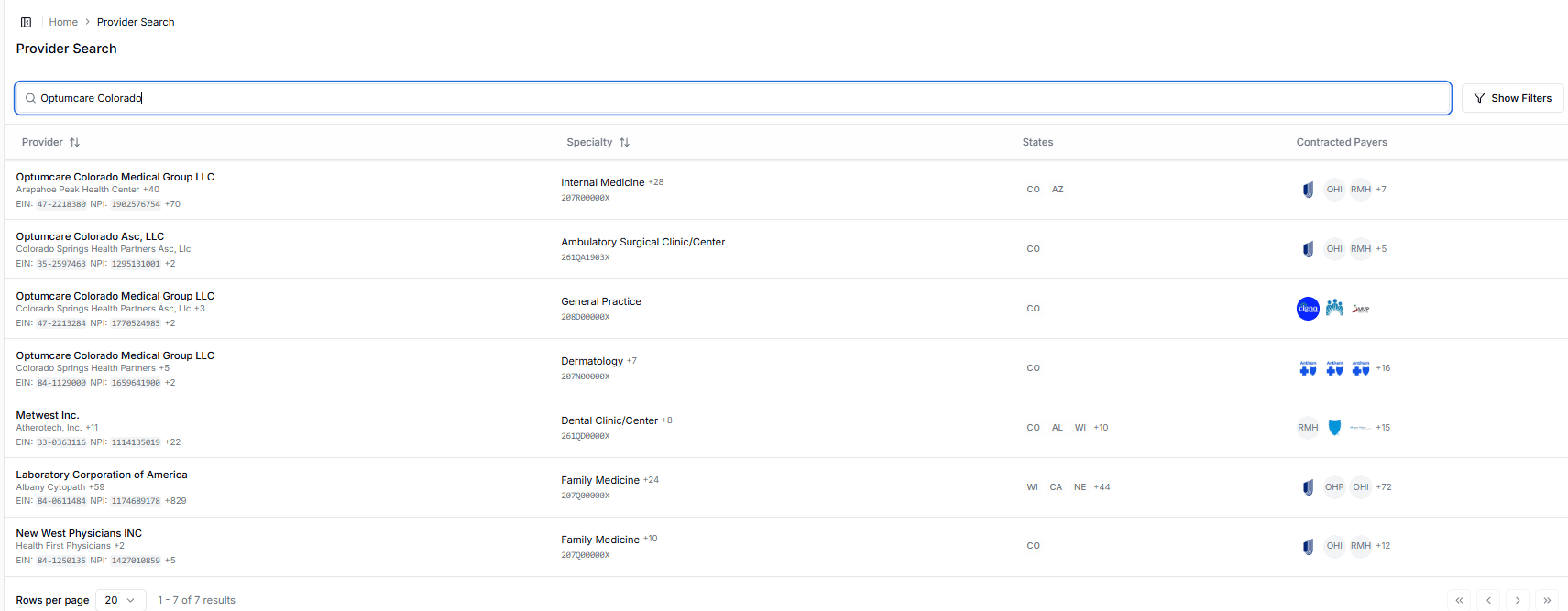Click RMH badge in Arapahoe Peak row
This screenshot has width=1568, height=611.
click(x=1361, y=190)
